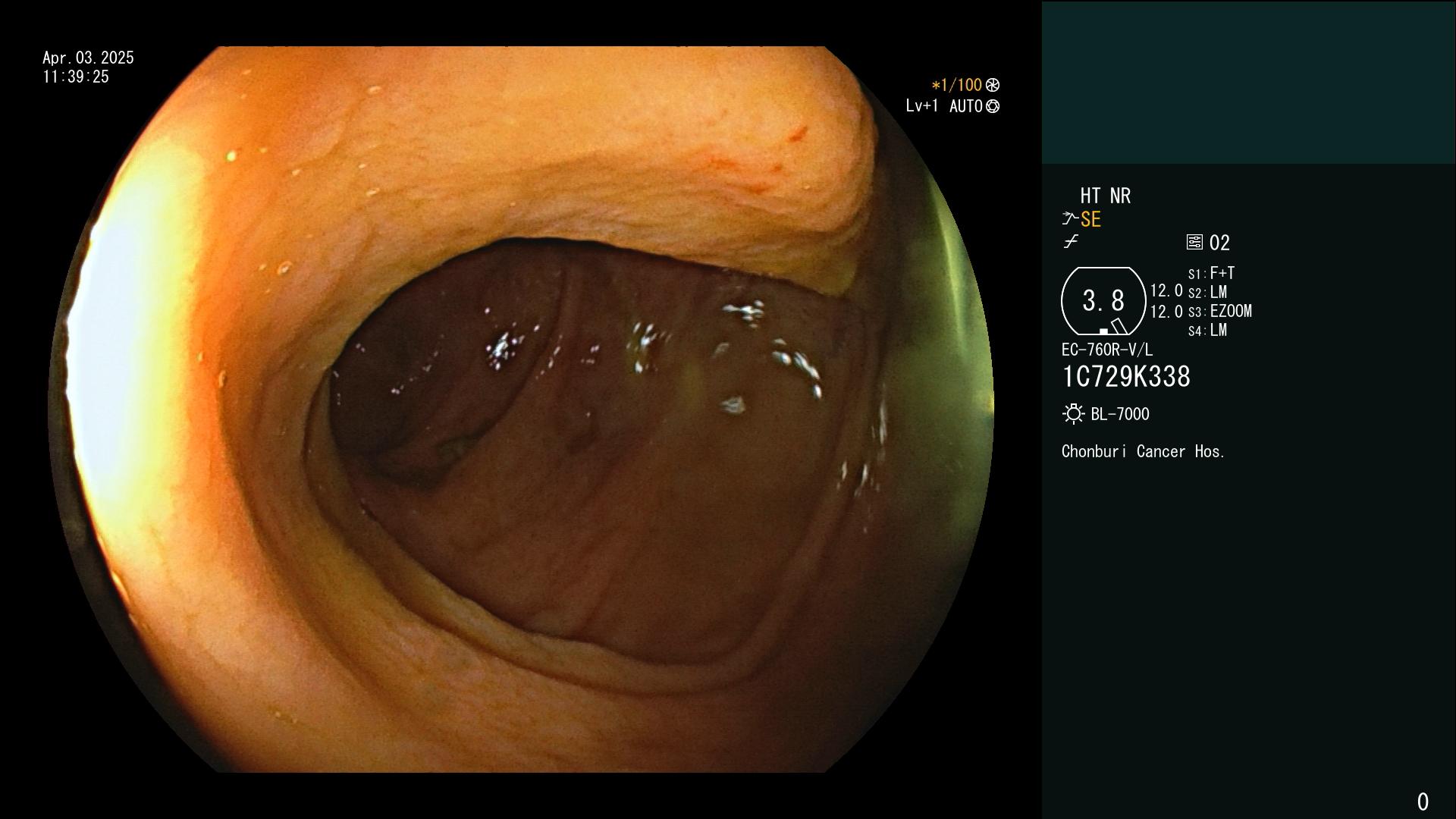Click the S4: LM switch assignment

(x=1207, y=330)
